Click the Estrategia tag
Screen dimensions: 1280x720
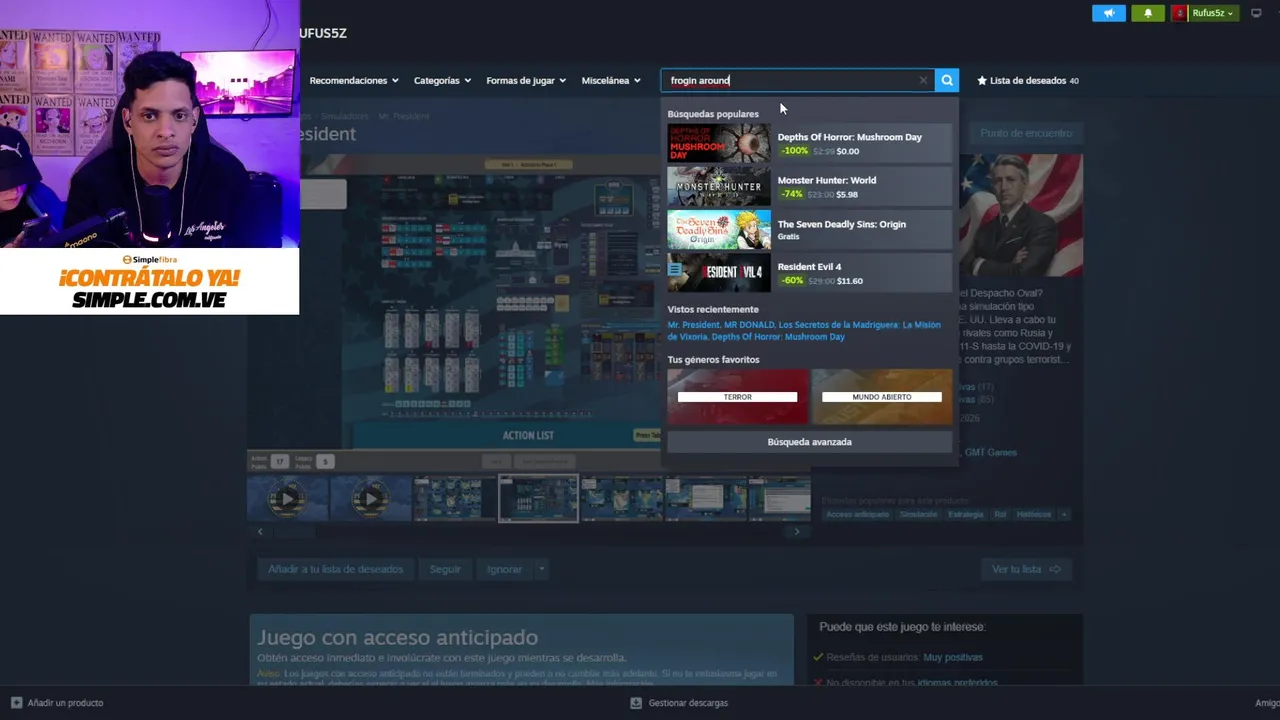965,514
